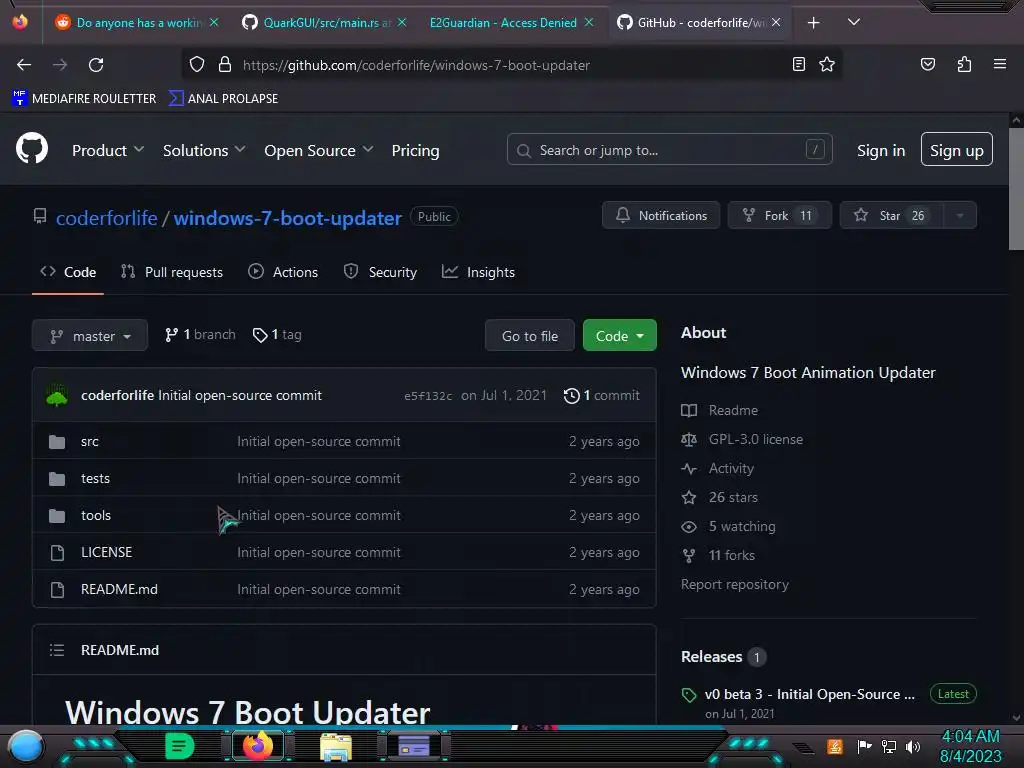Click Report repository link
Image resolution: width=1024 pixels, height=768 pixels.
tap(735, 584)
